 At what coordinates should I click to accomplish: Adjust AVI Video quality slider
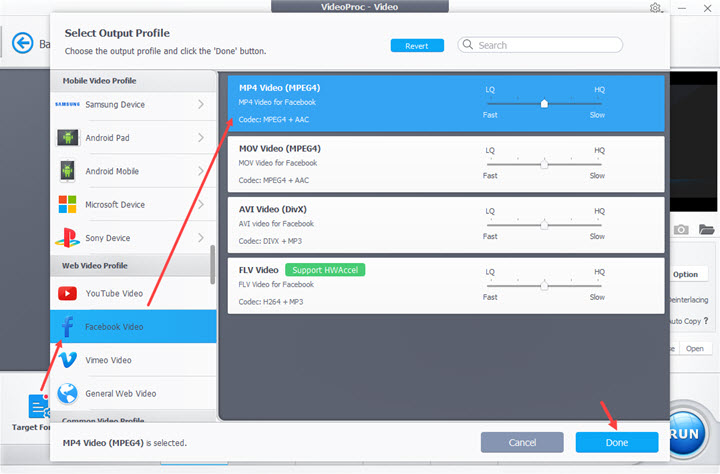tap(544, 225)
